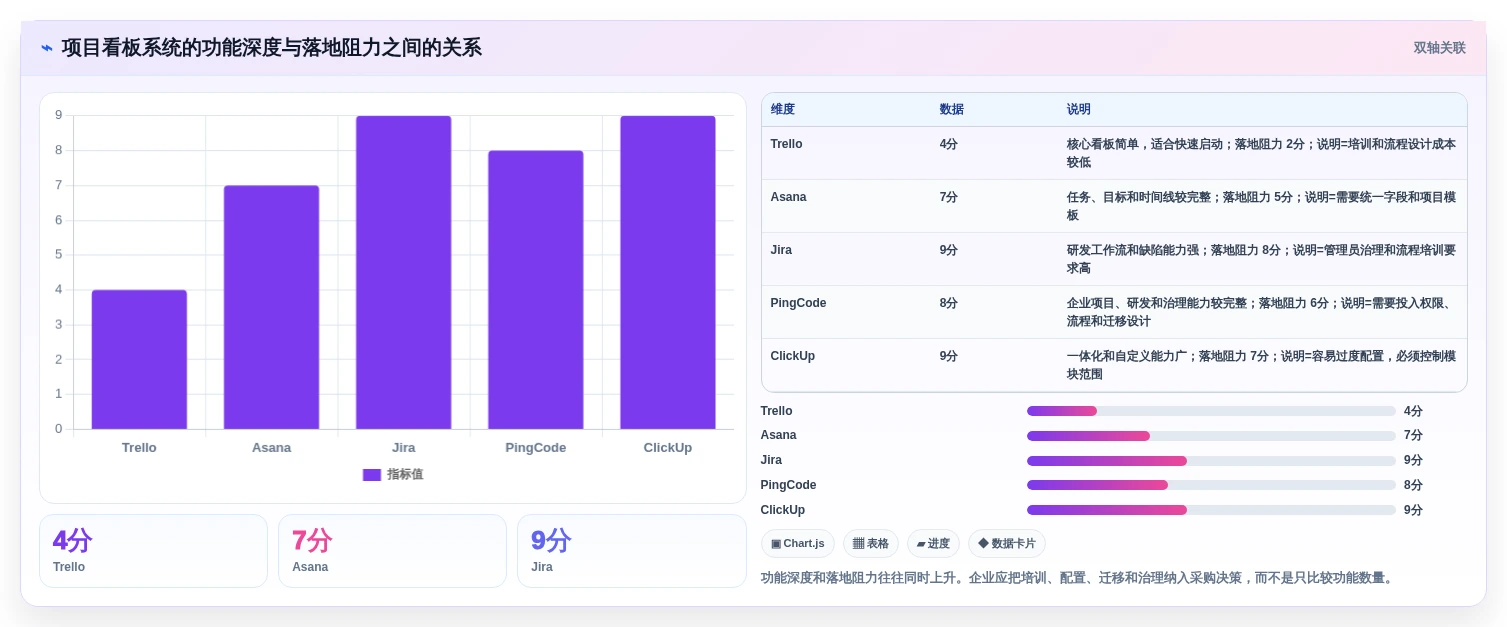
Task: Toggle the 指标值 legend swatch
Action: (x=372, y=475)
